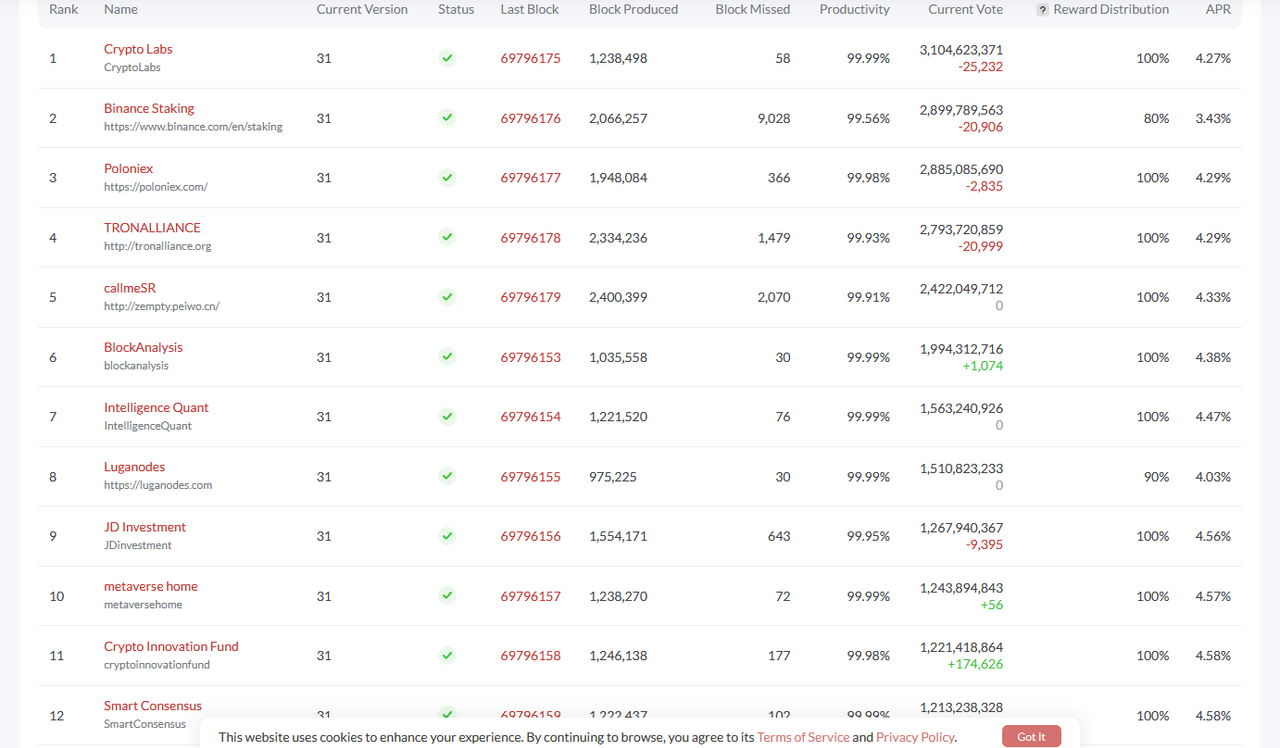Open last block 69796176
Viewport: 1280px width, 748px height.
(531, 118)
